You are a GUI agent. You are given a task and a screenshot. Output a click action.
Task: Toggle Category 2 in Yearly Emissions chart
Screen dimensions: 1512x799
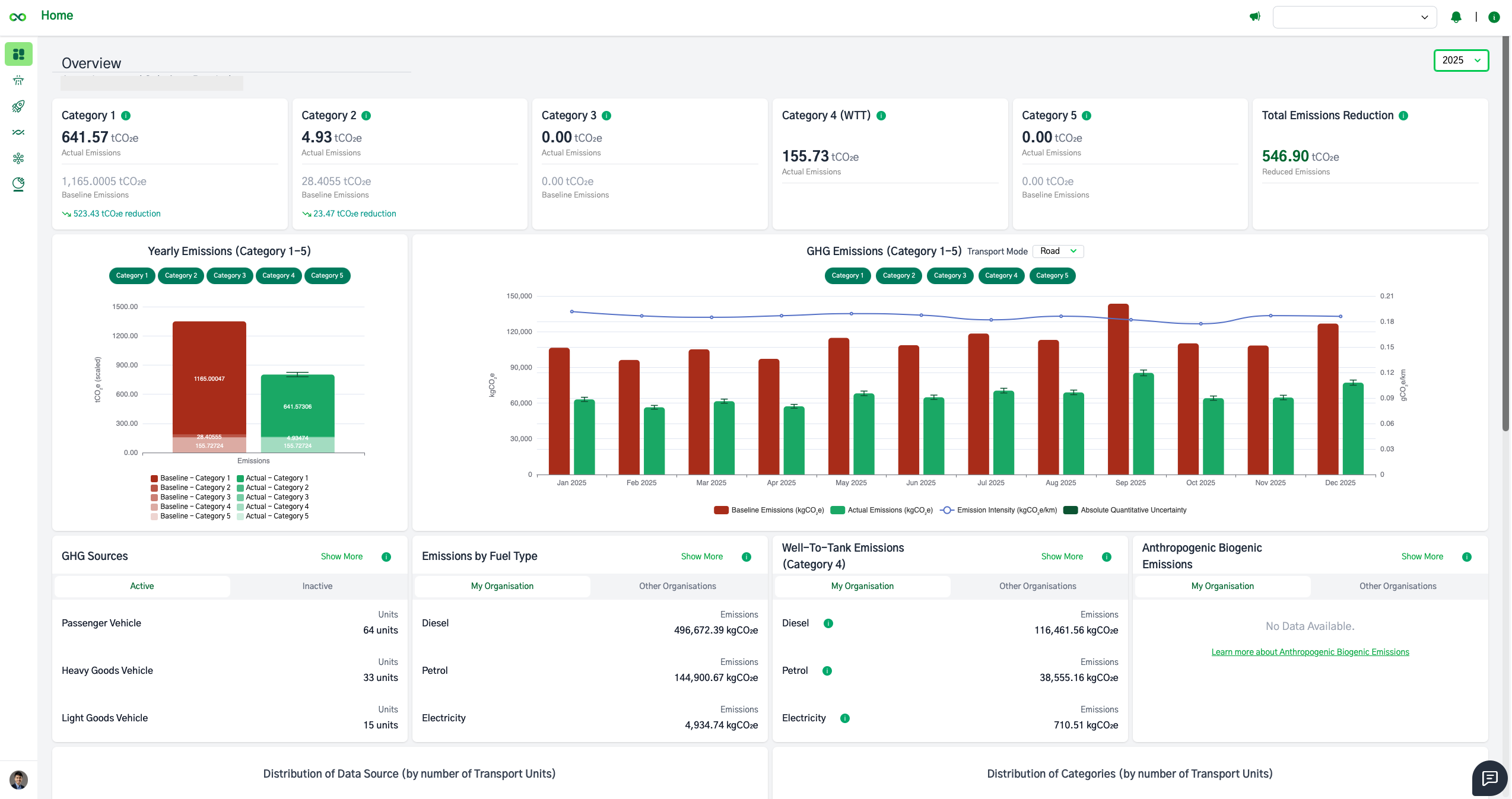click(181, 276)
